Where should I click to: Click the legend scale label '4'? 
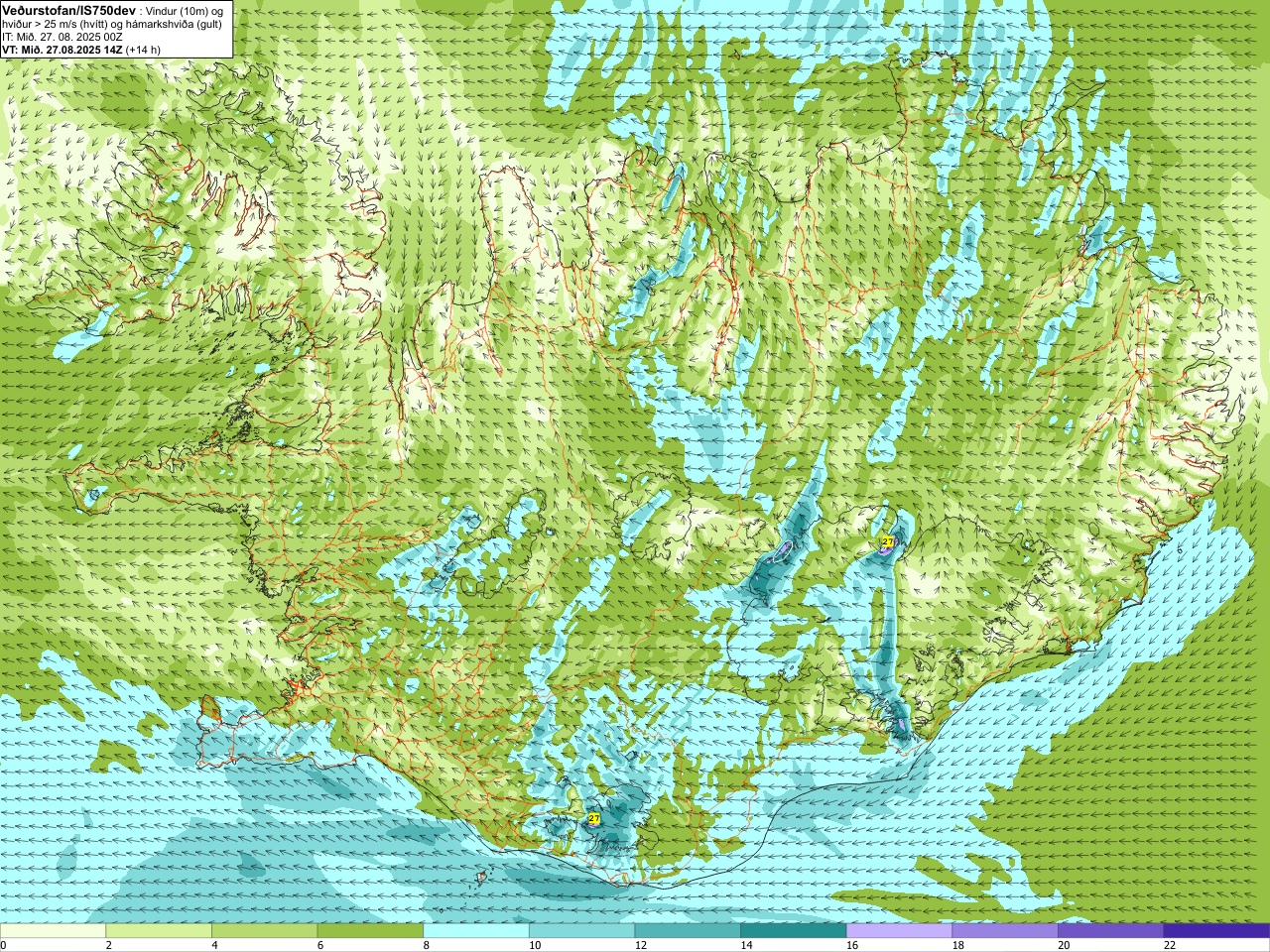coord(214,946)
